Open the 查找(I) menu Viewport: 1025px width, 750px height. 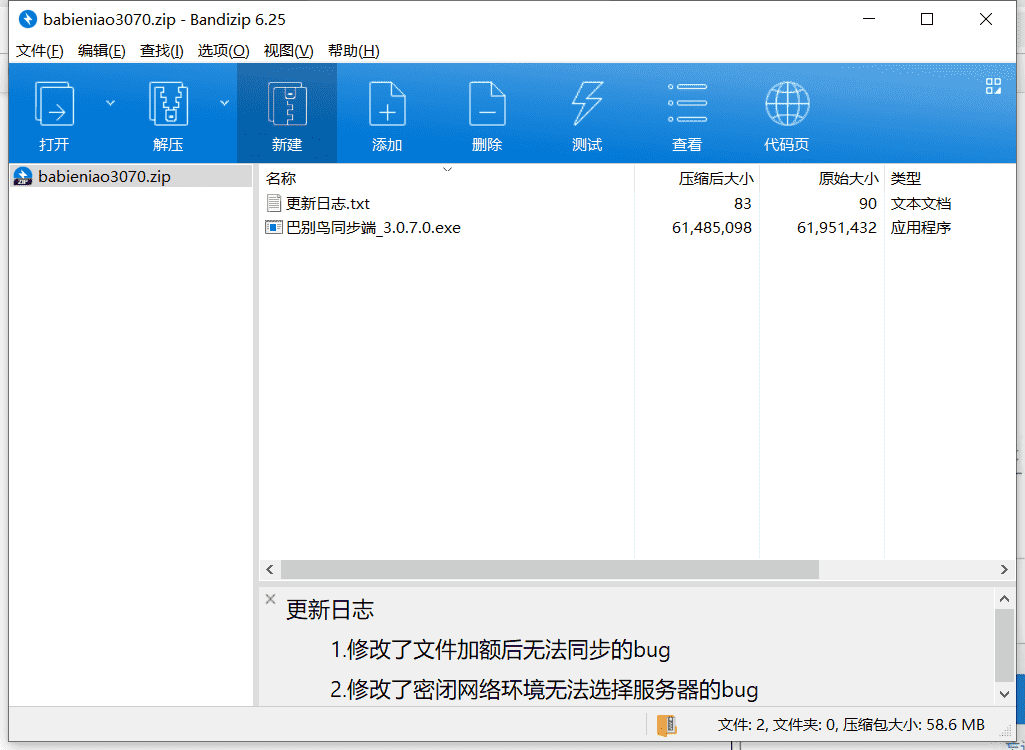point(161,51)
